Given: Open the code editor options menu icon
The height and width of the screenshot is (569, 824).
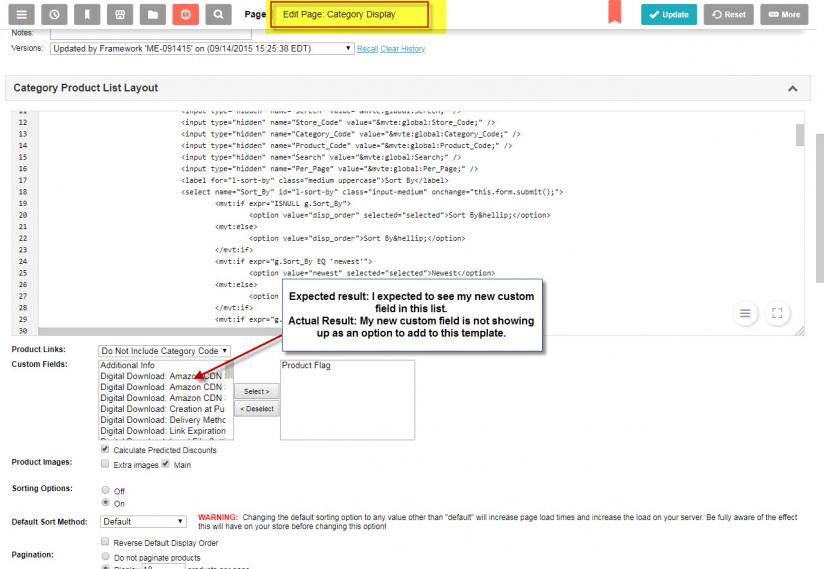Looking at the screenshot, I should pos(746,313).
